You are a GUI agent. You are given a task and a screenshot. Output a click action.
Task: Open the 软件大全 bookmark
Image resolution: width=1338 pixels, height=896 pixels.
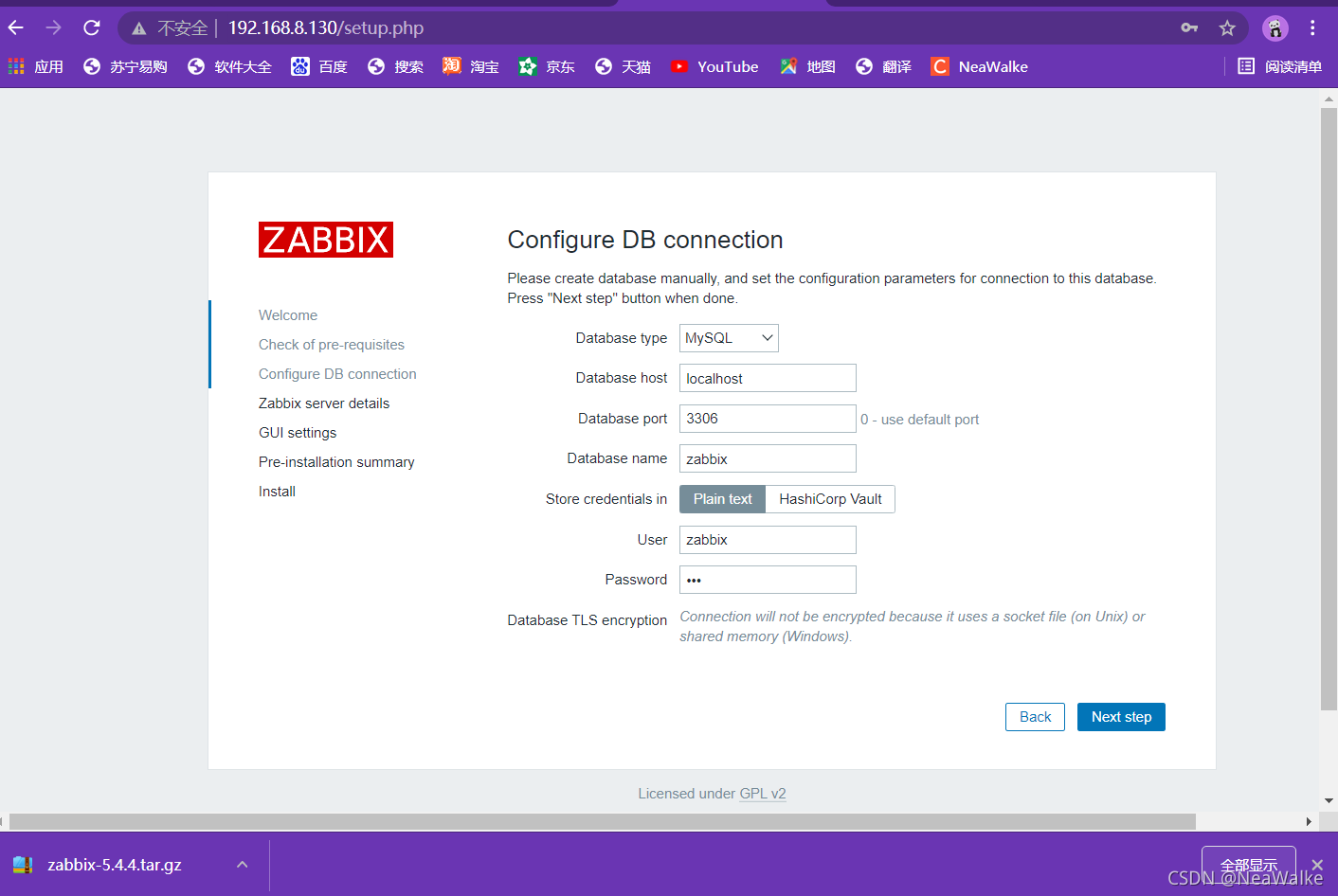pos(229,66)
